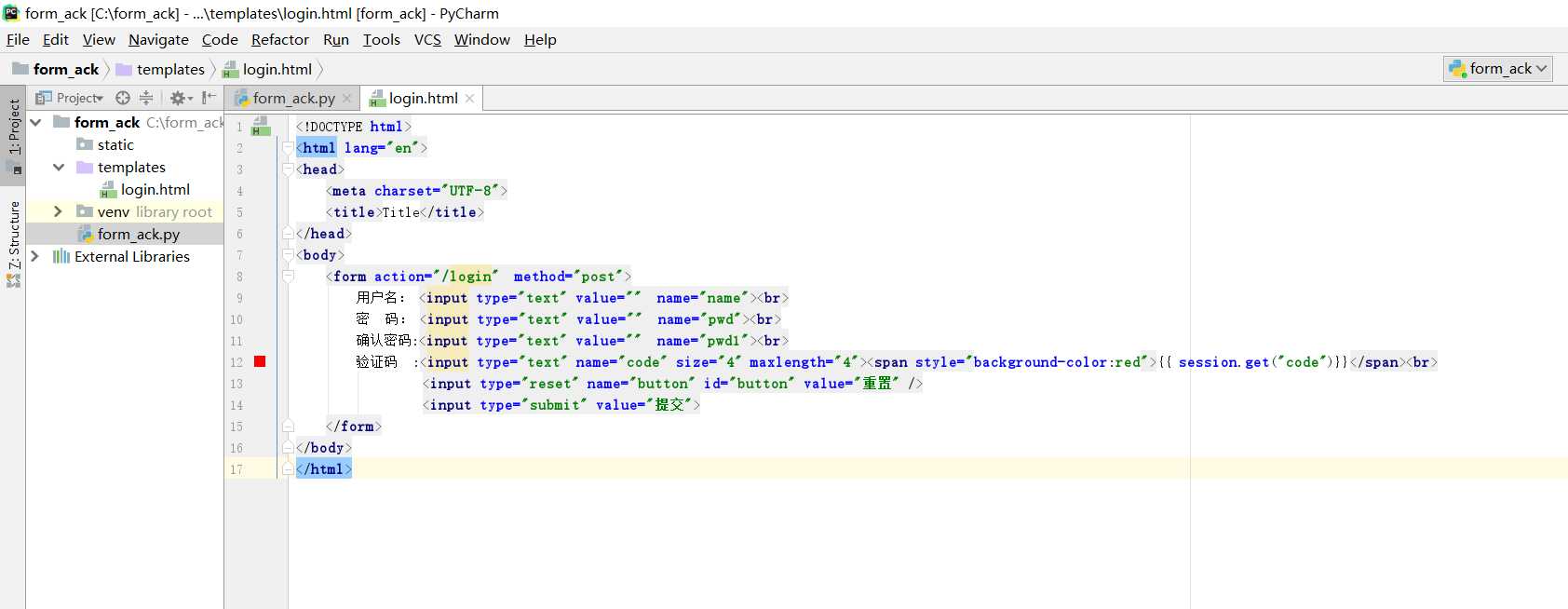The image size is (1568, 609).
Task: Open the Navigate menu
Action: pyautogui.click(x=158, y=39)
